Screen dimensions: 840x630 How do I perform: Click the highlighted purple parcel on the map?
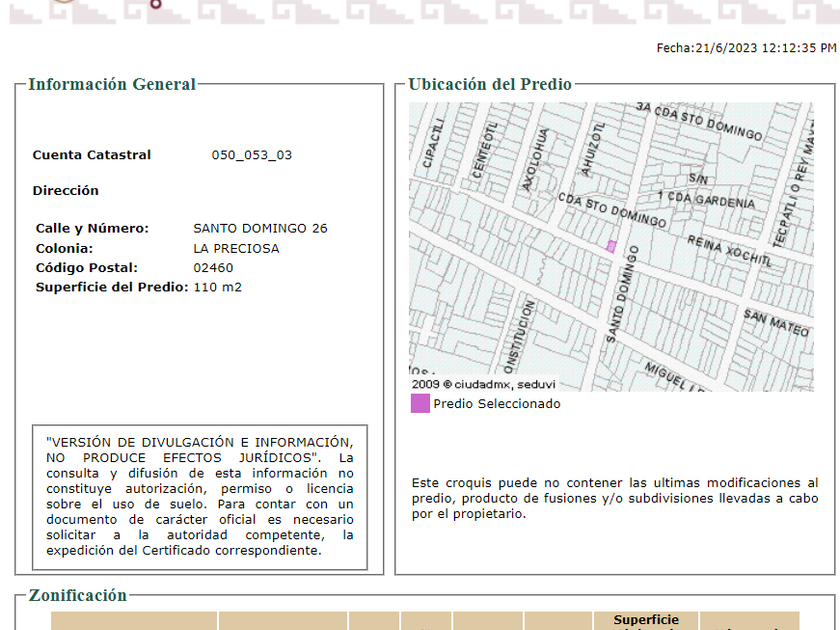click(x=611, y=246)
